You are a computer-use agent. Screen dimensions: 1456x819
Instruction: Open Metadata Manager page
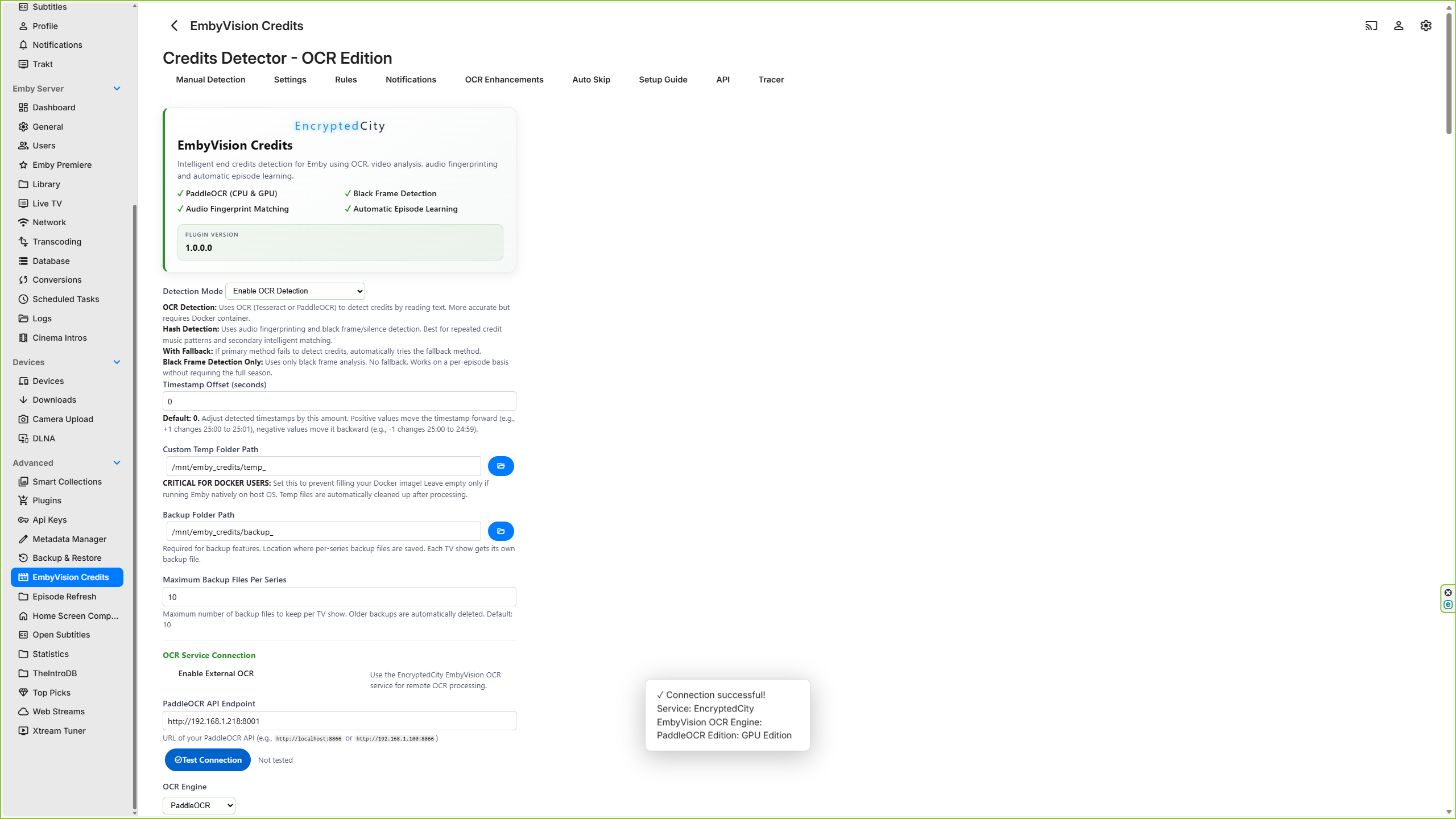67,539
